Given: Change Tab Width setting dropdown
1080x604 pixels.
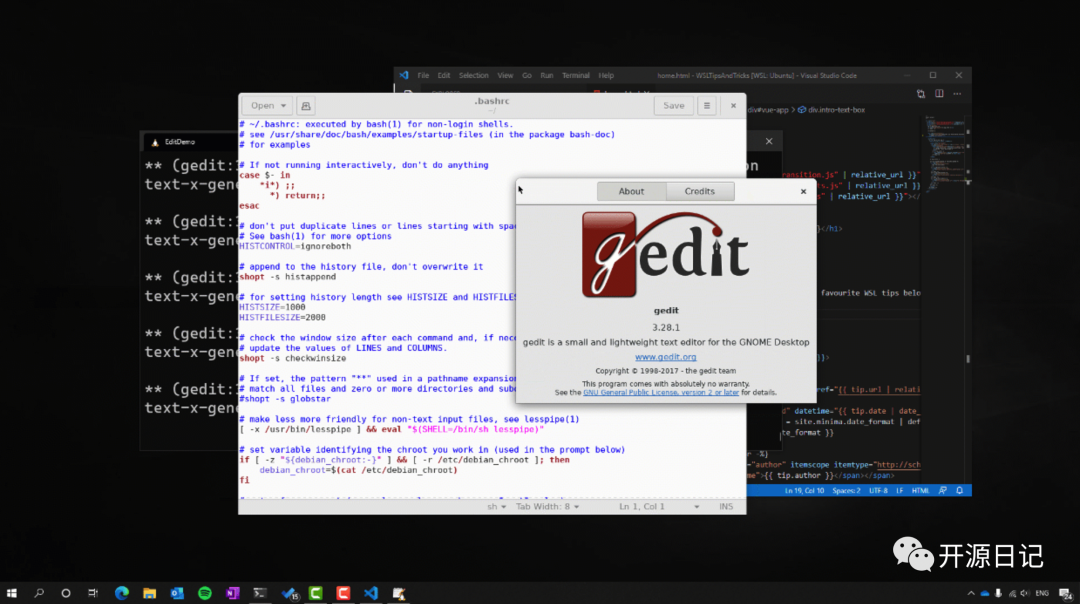Looking at the screenshot, I should (548, 506).
